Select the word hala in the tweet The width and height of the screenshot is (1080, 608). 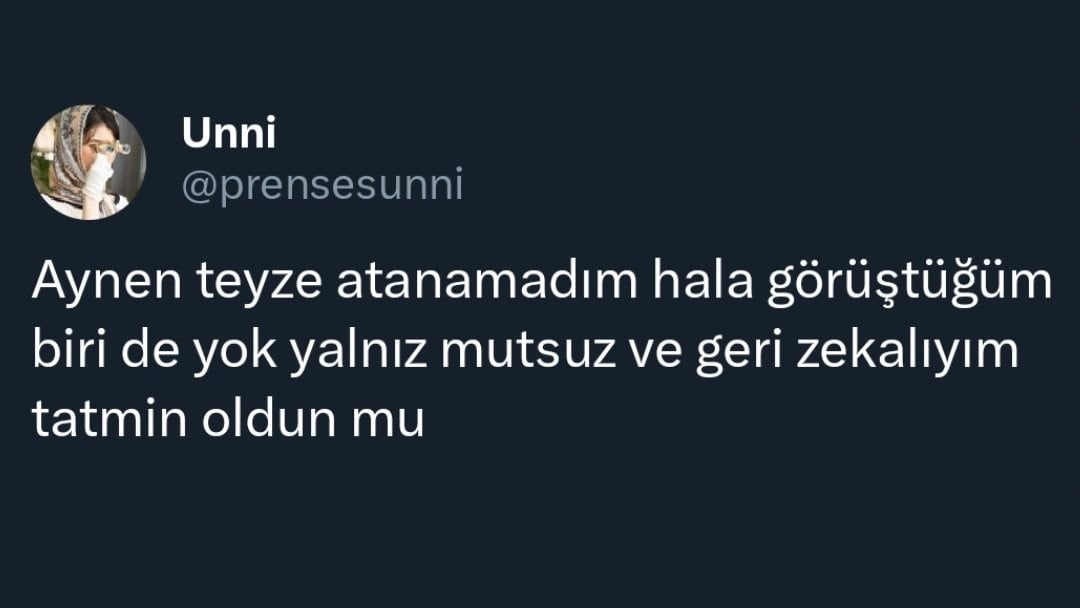pyautogui.click(x=703, y=280)
